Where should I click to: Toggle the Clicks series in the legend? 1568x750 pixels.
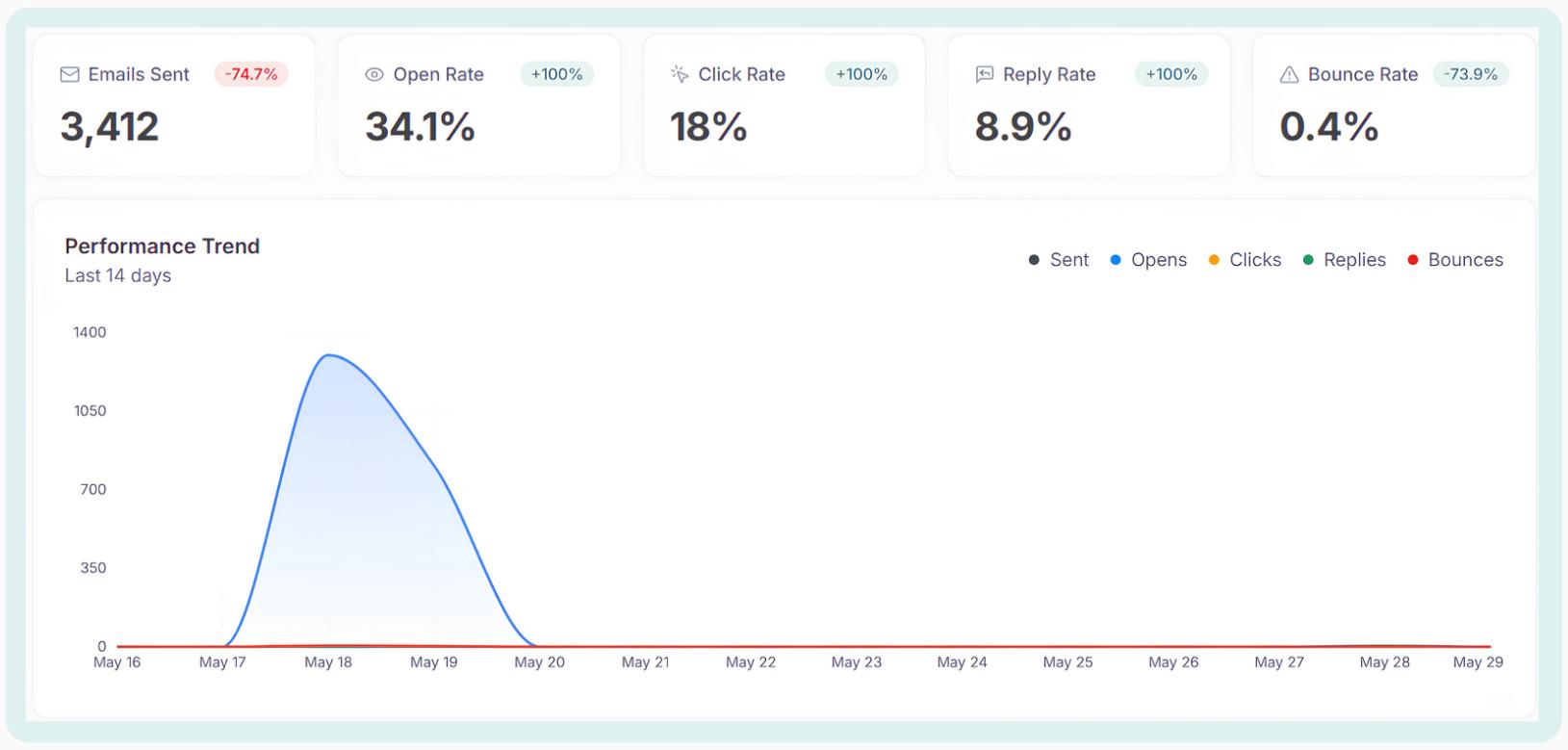click(x=1245, y=260)
